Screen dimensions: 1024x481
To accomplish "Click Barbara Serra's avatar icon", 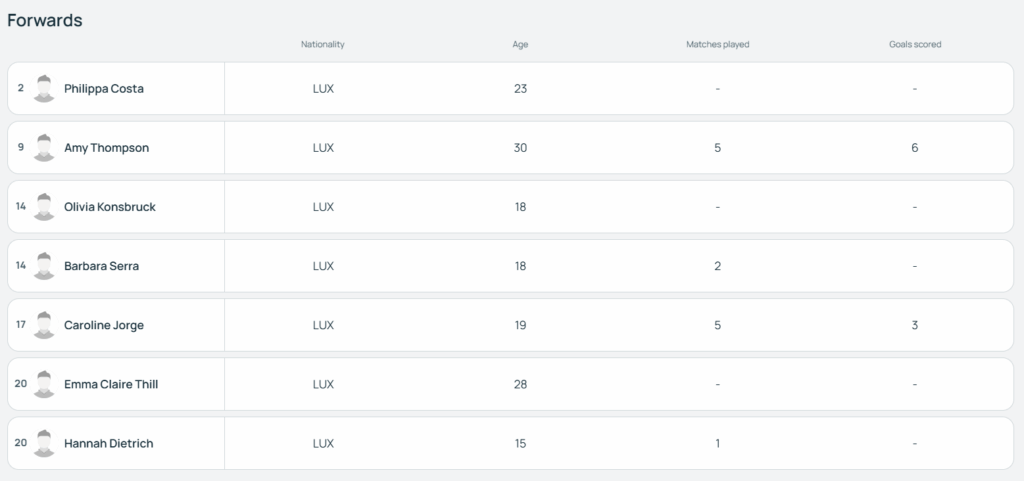I will pos(44,266).
